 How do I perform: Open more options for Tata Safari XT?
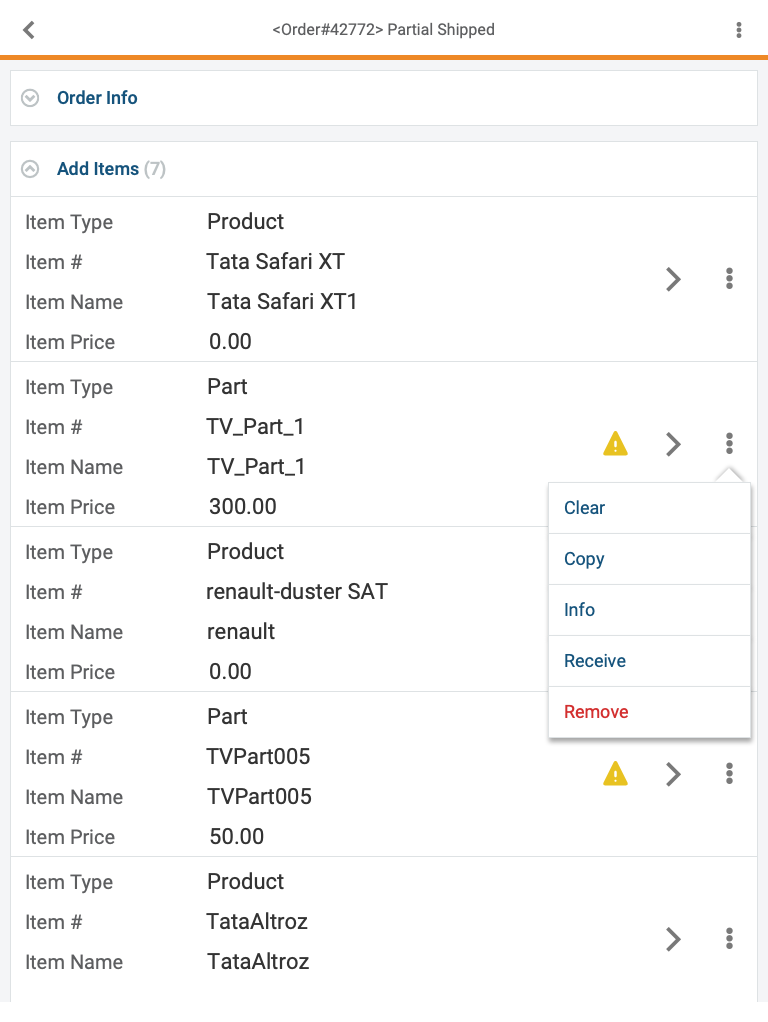[x=730, y=279]
